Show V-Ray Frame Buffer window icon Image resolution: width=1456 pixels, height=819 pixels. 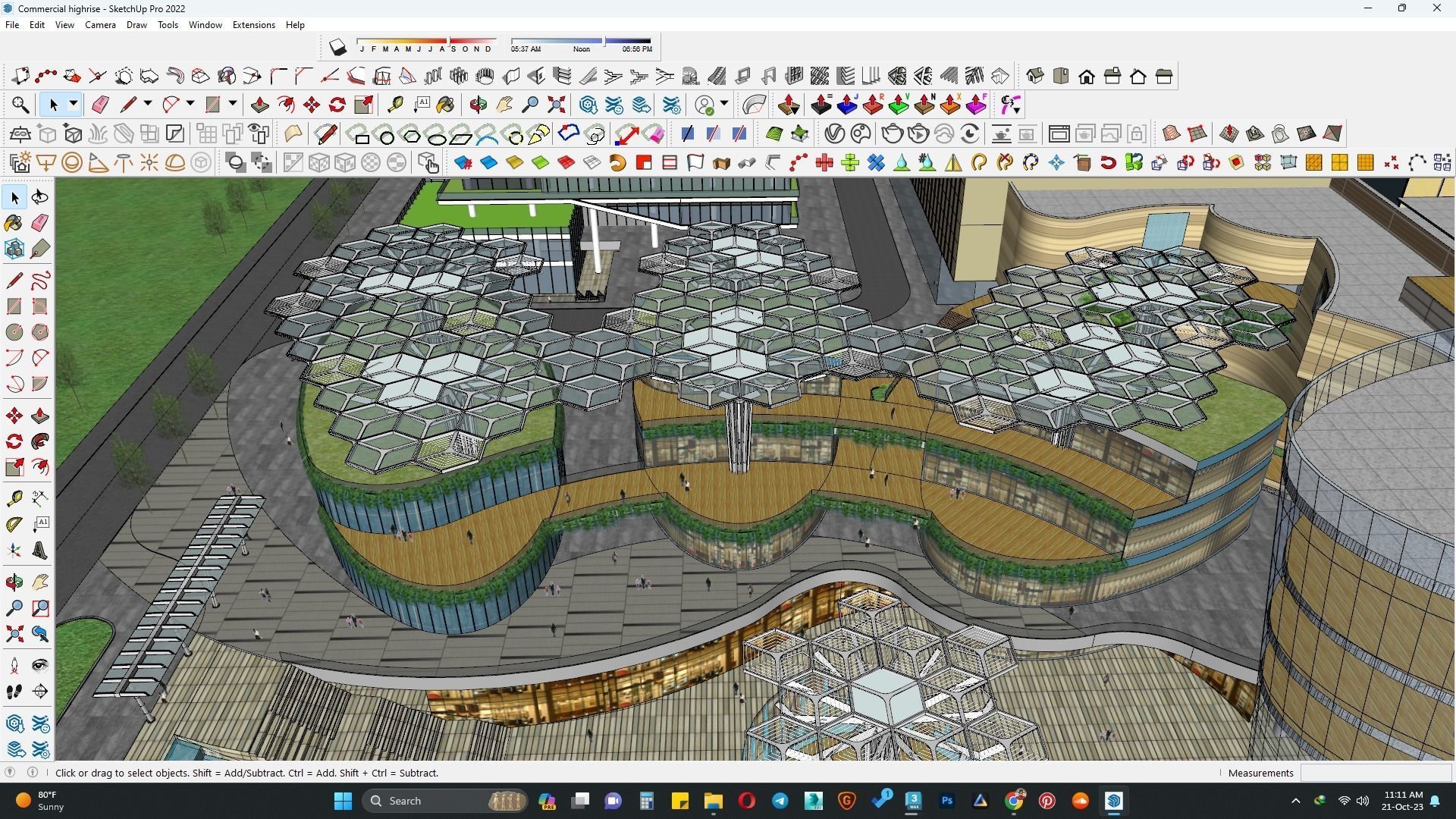[x=1059, y=134]
